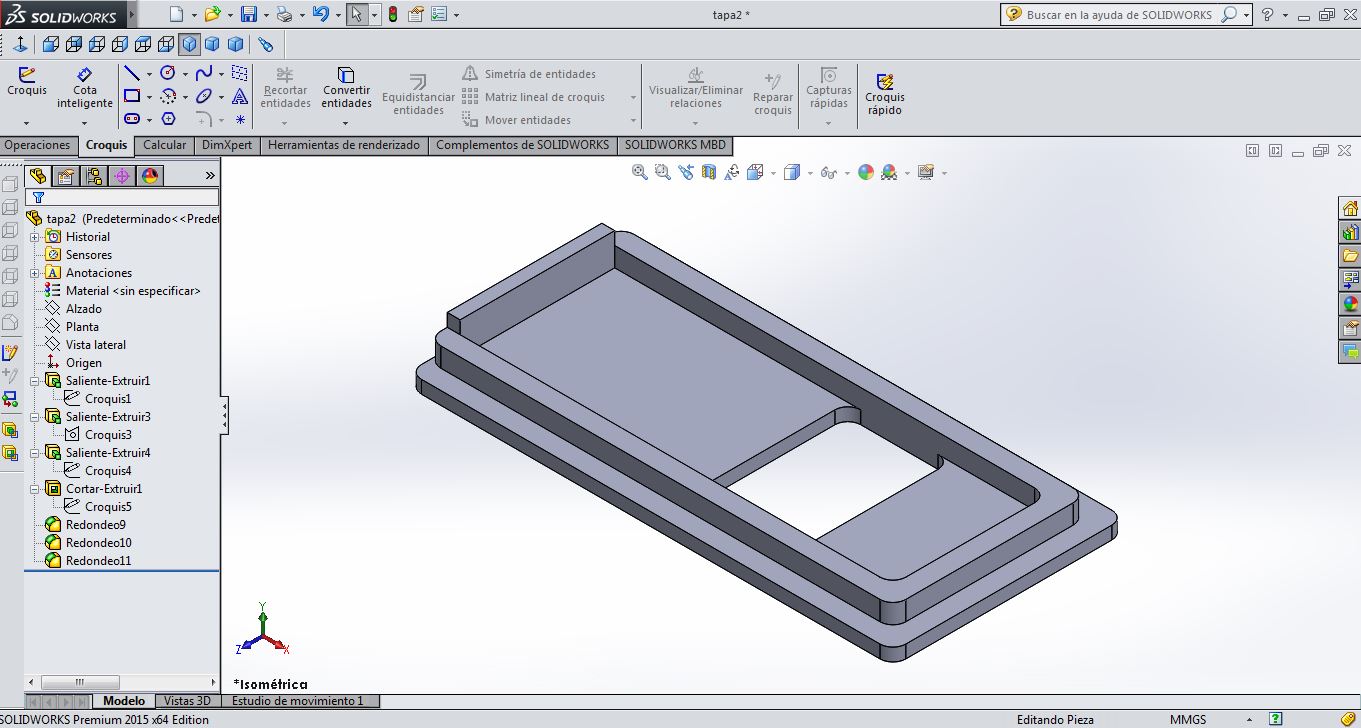Image resolution: width=1361 pixels, height=728 pixels.
Task: Click the feature tree filter field
Action: tap(121, 198)
